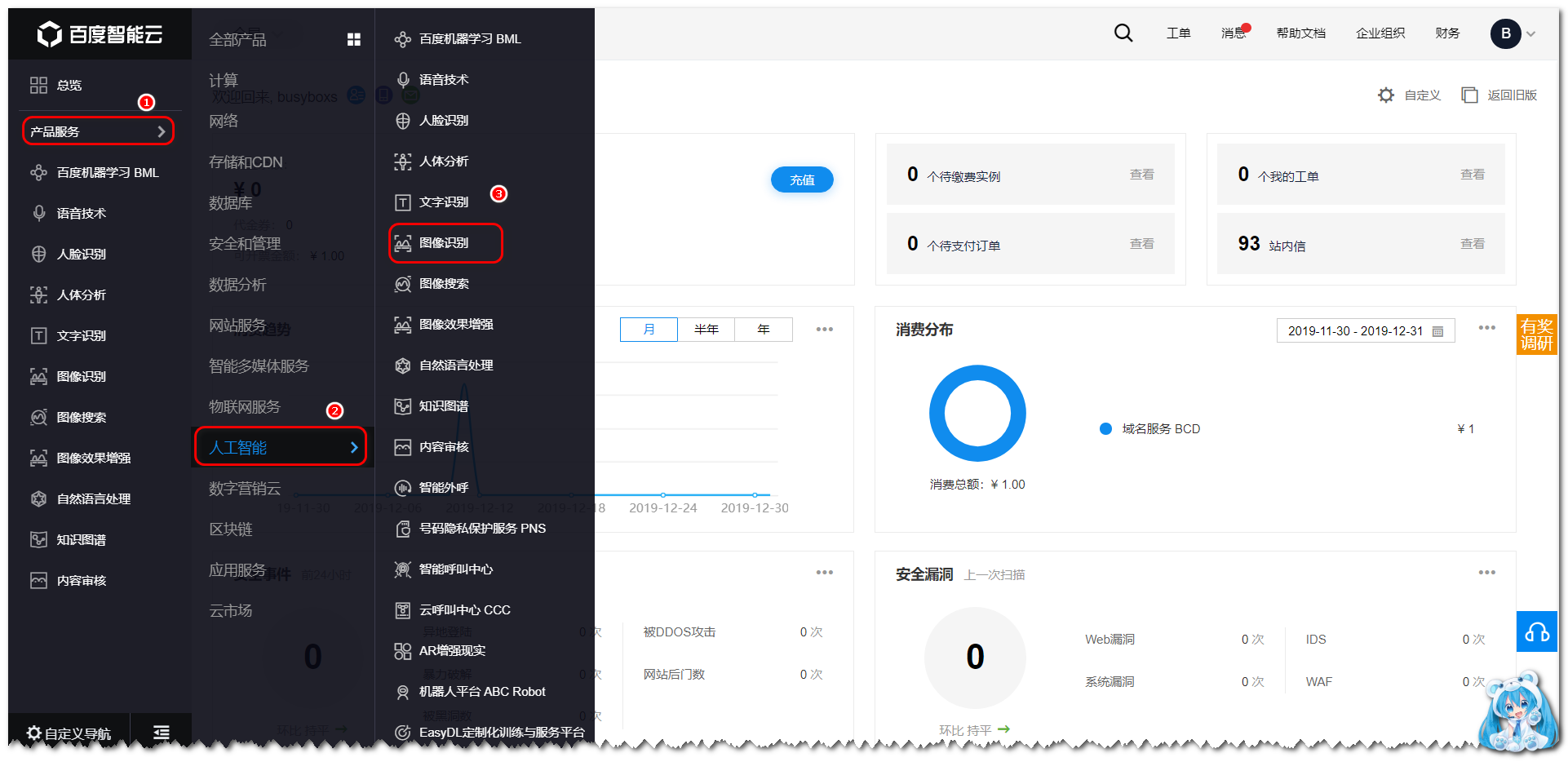Click the 人体分析 icon in left sidebar

pos(38,295)
